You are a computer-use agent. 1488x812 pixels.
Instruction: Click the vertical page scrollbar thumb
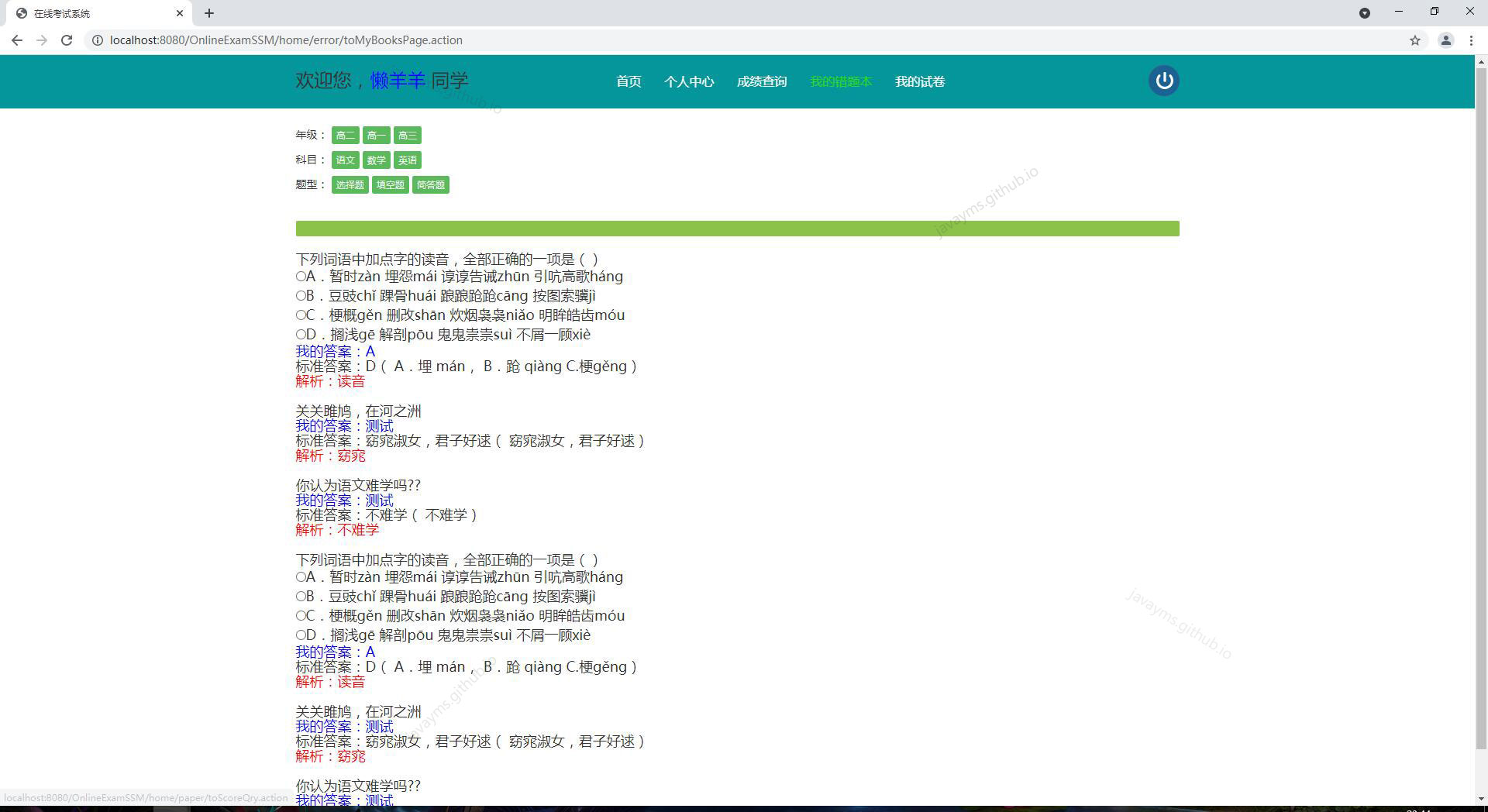click(1481, 409)
